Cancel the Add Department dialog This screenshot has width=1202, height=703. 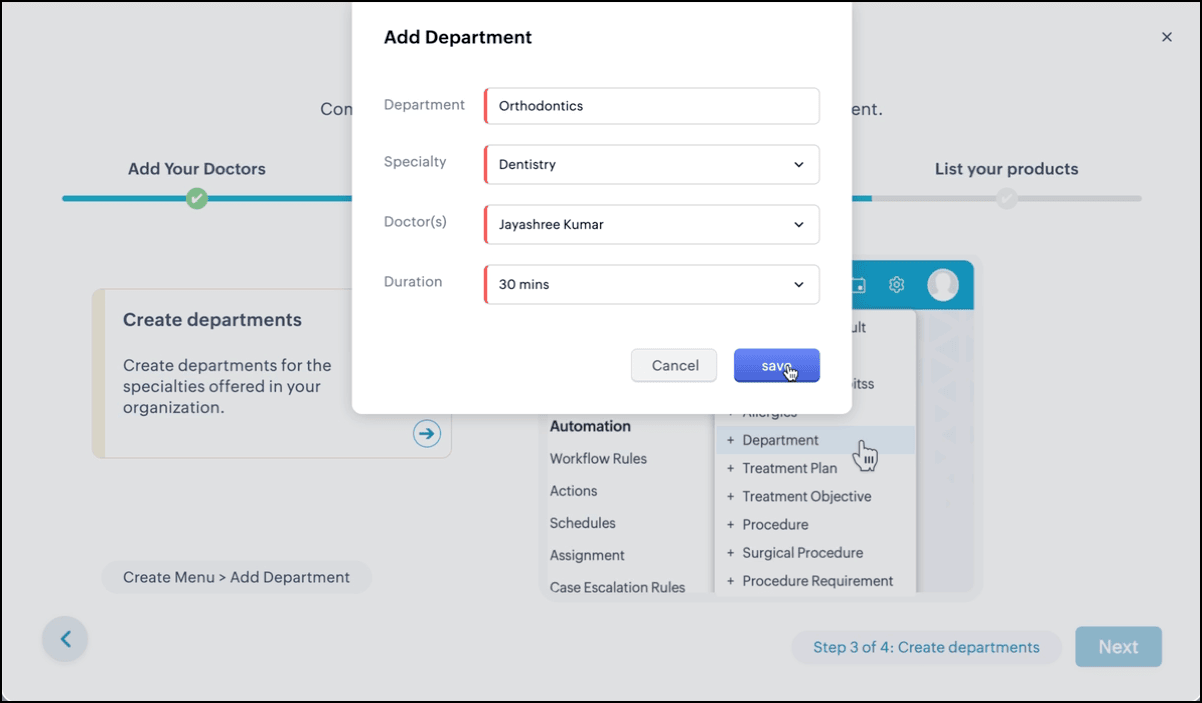point(674,366)
